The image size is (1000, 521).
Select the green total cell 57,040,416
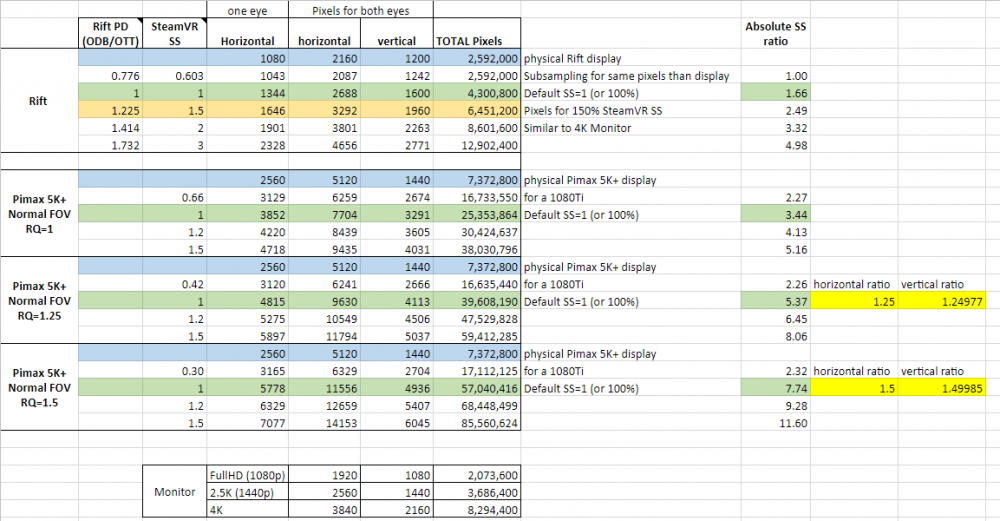click(477, 388)
